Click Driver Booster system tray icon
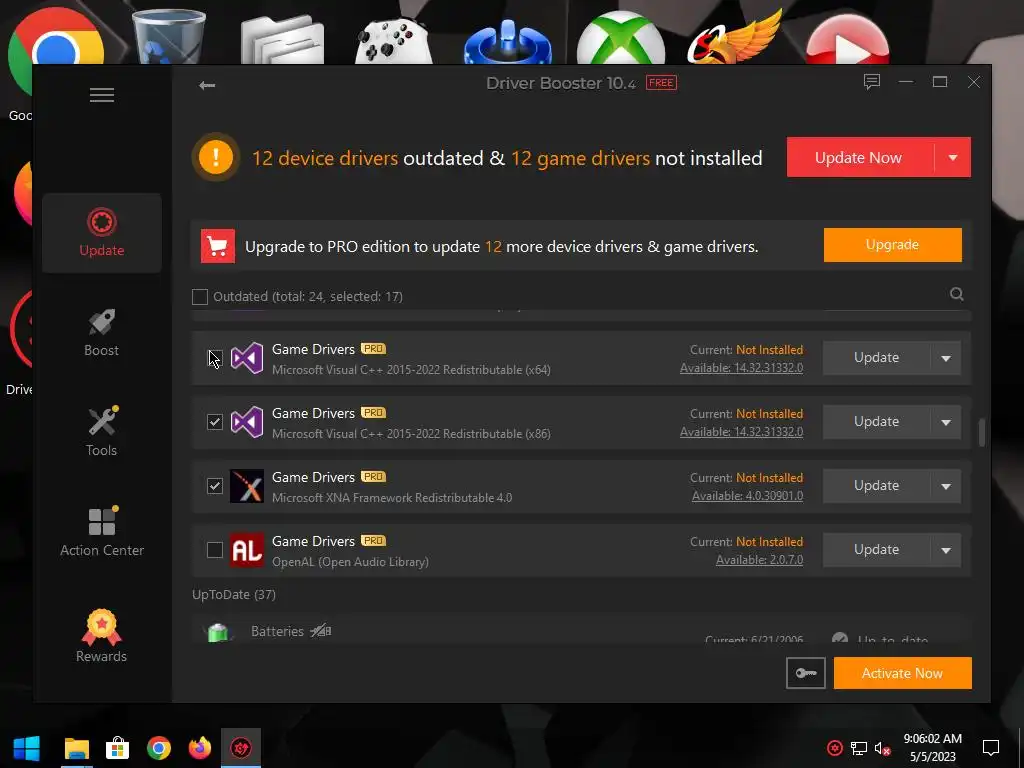 pyautogui.click(x=835, y=748)
